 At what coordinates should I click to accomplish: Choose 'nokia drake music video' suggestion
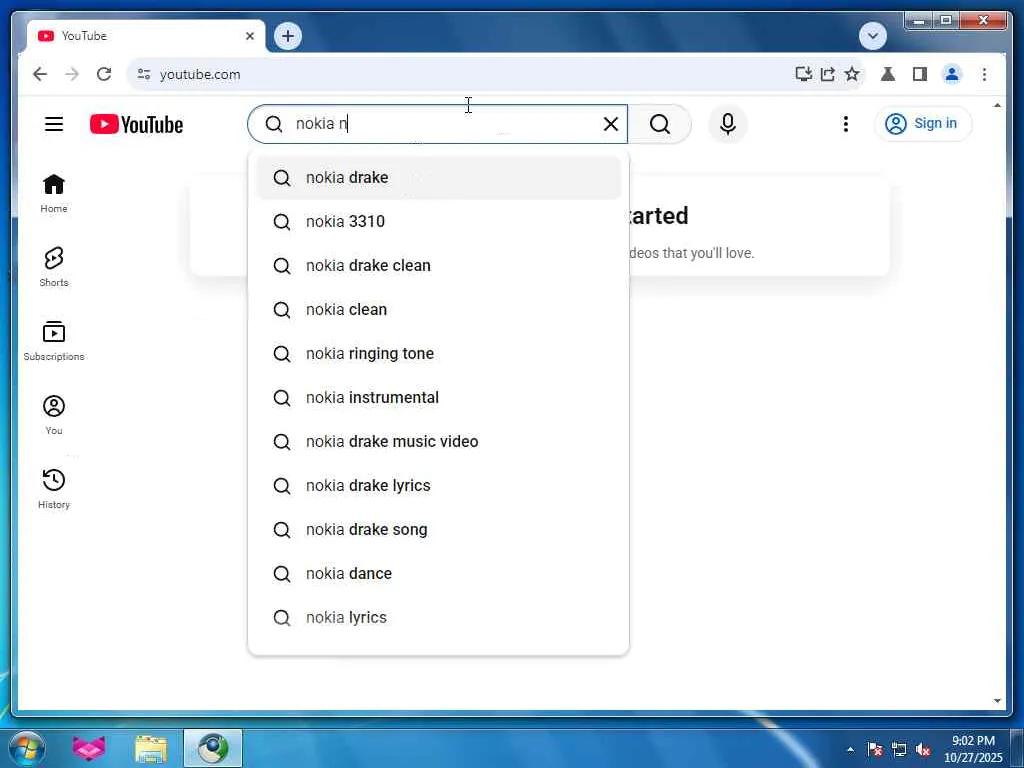click(439, 441)
